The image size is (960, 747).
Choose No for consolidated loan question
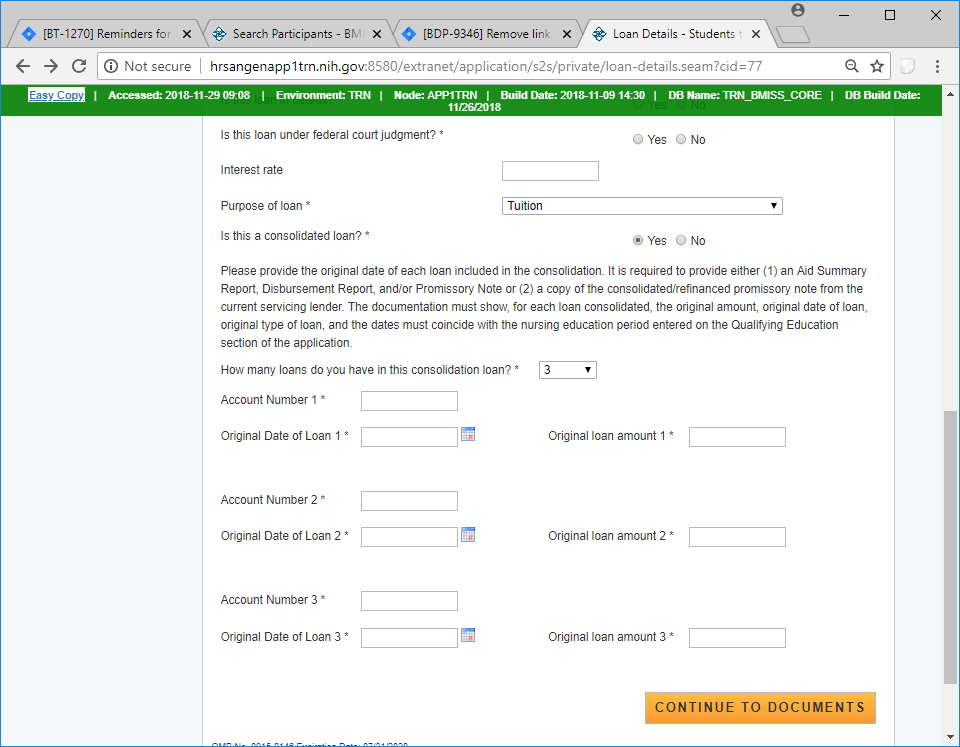[x=681, y=241]
